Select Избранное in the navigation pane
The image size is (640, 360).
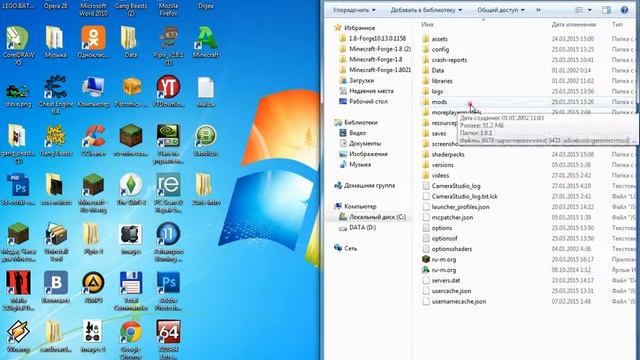pyautogui.click(x=360, y=28)
